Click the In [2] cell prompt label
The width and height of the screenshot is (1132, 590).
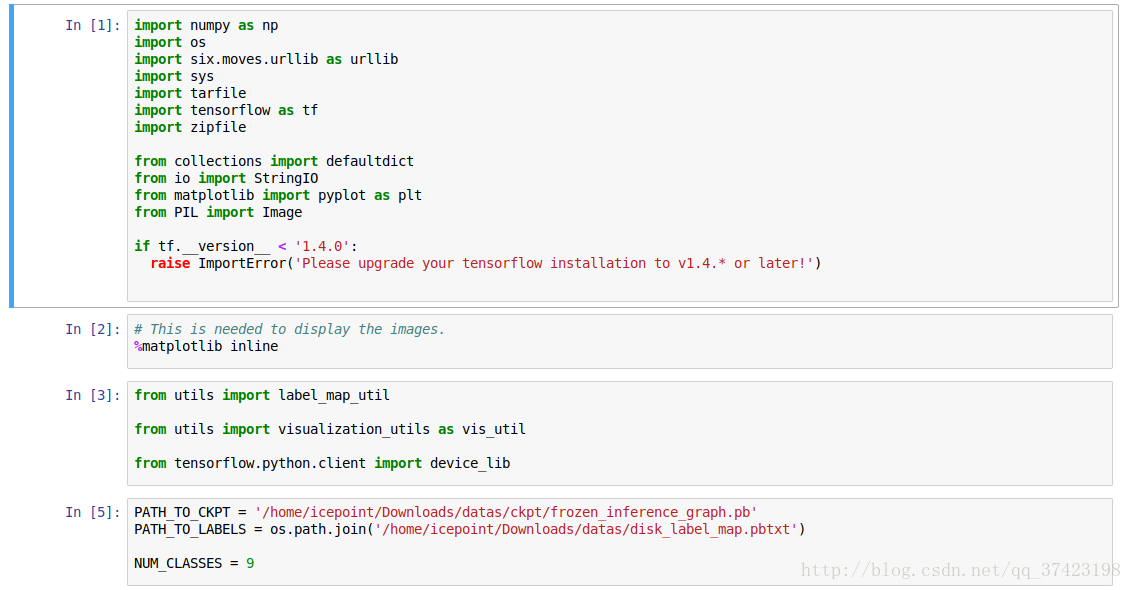[92, 329]
